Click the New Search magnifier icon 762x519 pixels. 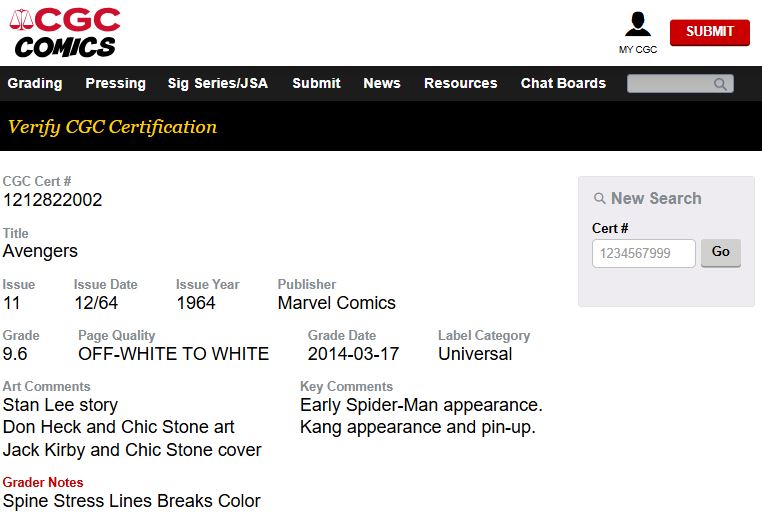click(600, 198)
